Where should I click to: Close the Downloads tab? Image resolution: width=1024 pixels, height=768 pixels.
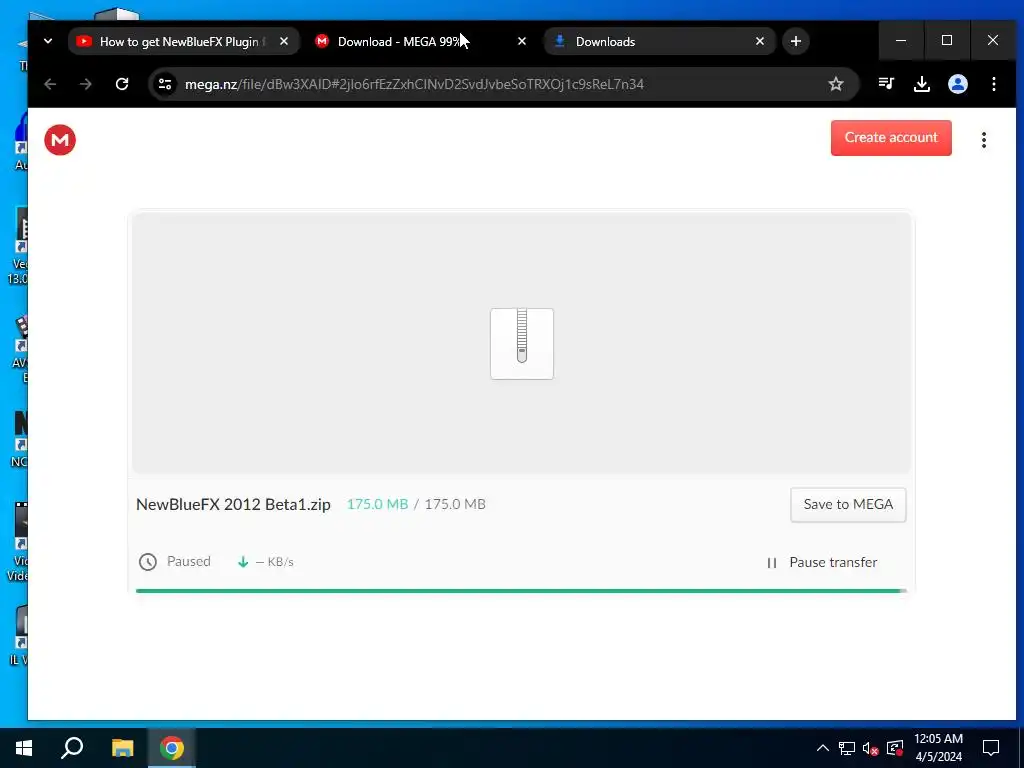coord(760,41)
